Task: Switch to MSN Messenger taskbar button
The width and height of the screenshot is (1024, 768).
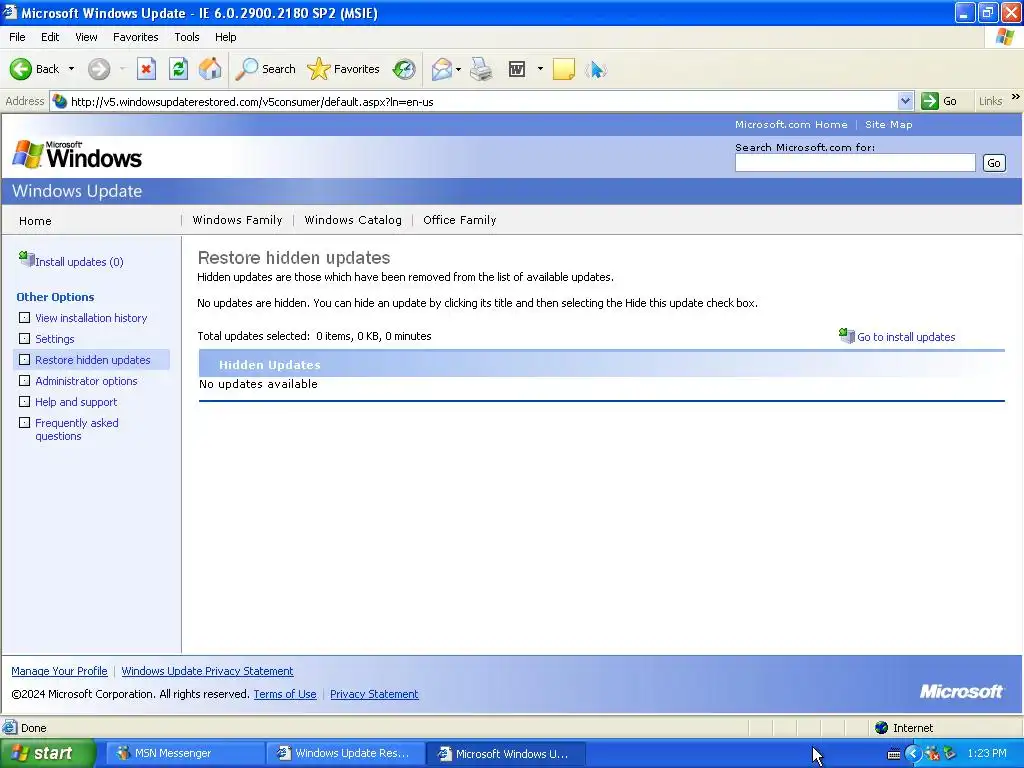Action: coord(185,753)
